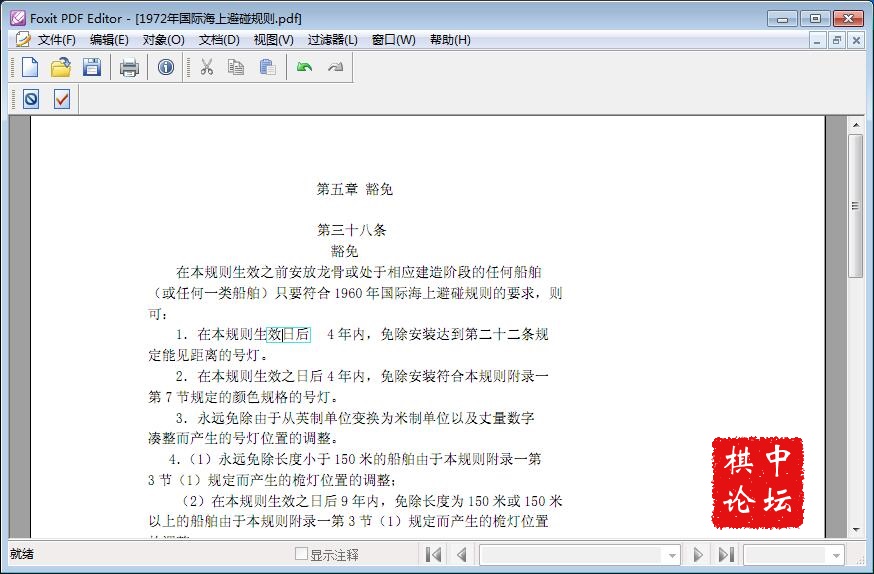Click the line starting 4.(1)永远免除长度小于
This screenshot has height=574, width=874.
point(355,459)
